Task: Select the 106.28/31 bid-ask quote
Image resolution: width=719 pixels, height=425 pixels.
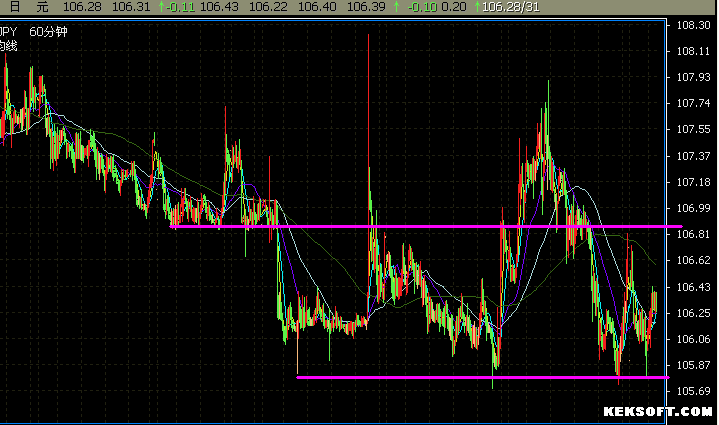Action: [x=511, y=7]
